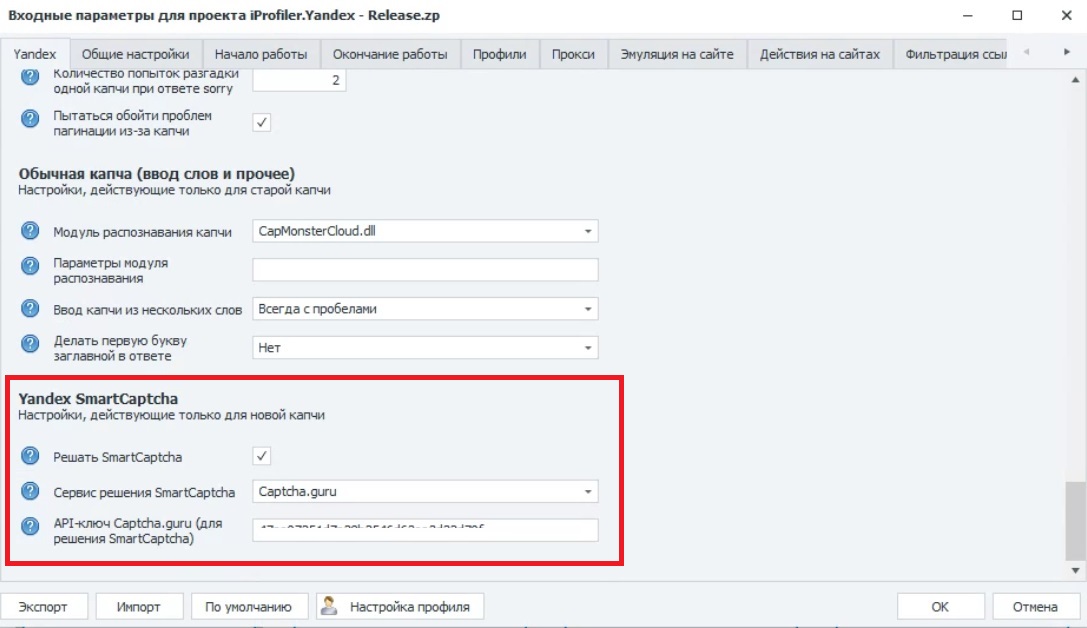Open help for captcha recognition module
The image size is (1087, 628).
click(x=30, y=231)
